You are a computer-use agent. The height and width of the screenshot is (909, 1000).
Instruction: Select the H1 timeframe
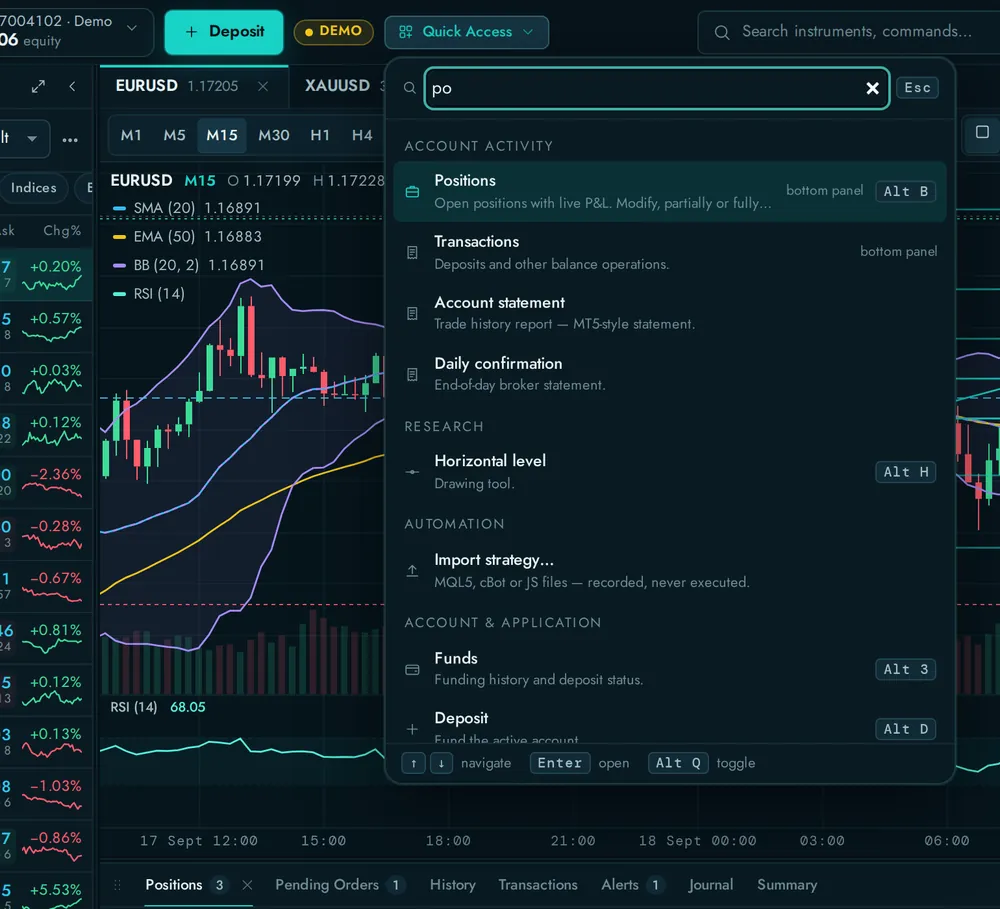[320, 135]
